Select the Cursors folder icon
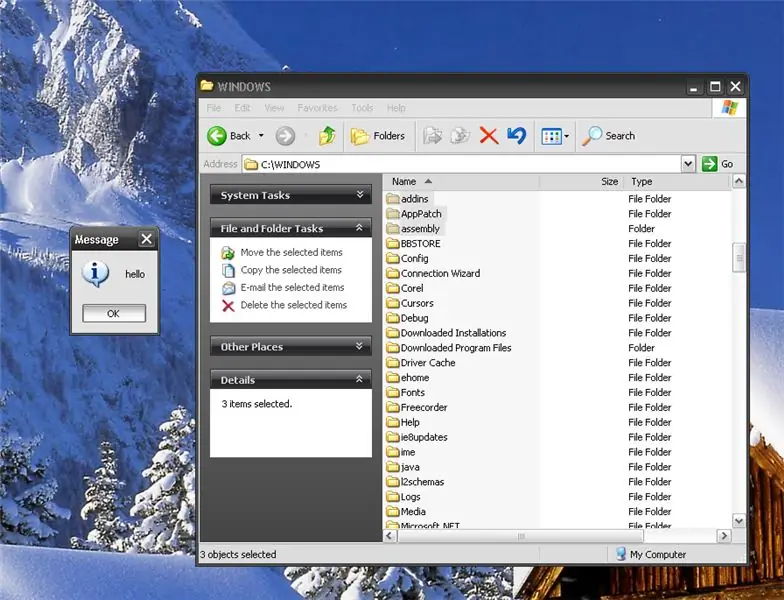784x600 pixels. click(x=393, y=304)
